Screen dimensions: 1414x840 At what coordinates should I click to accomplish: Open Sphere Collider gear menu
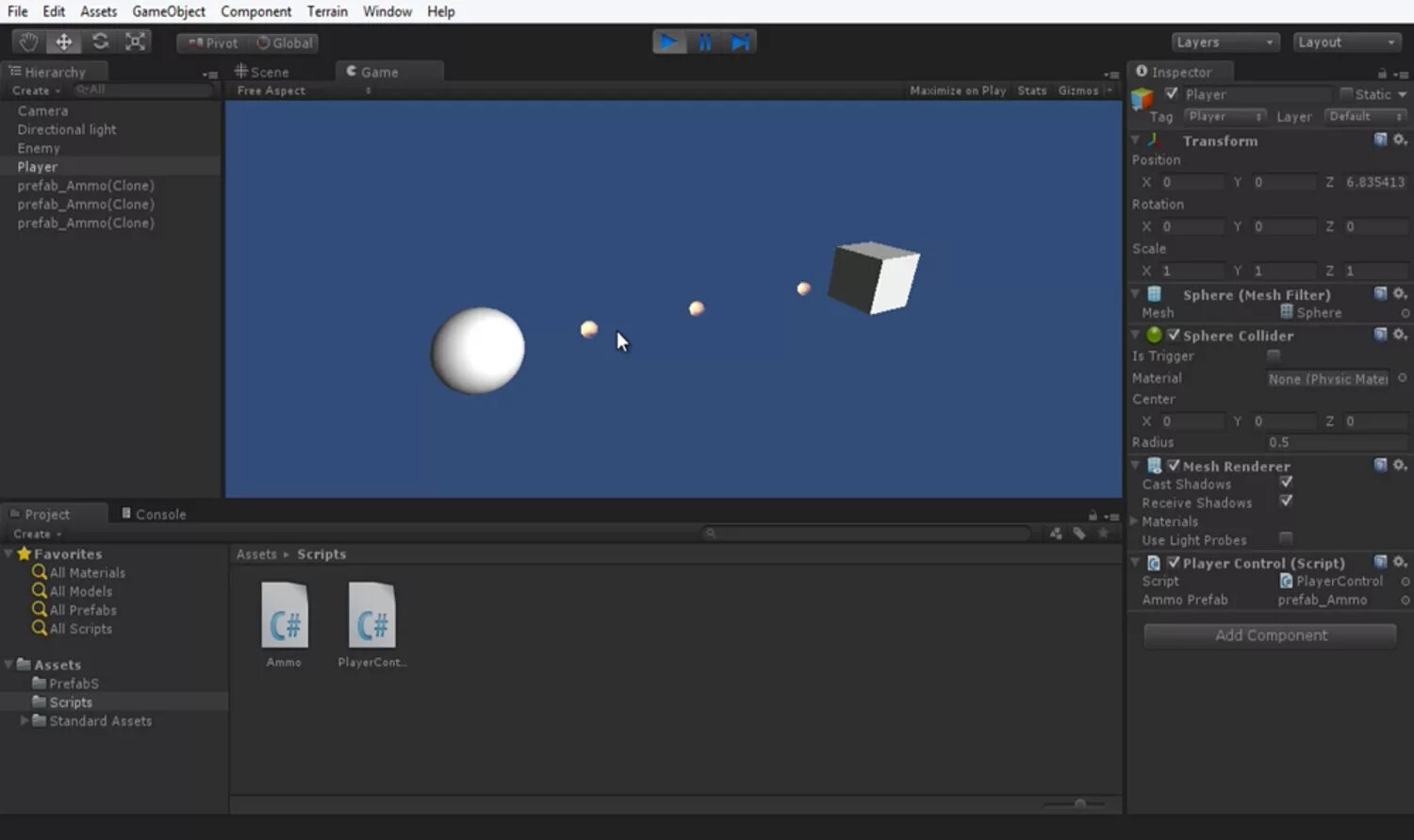point(1401,335)
